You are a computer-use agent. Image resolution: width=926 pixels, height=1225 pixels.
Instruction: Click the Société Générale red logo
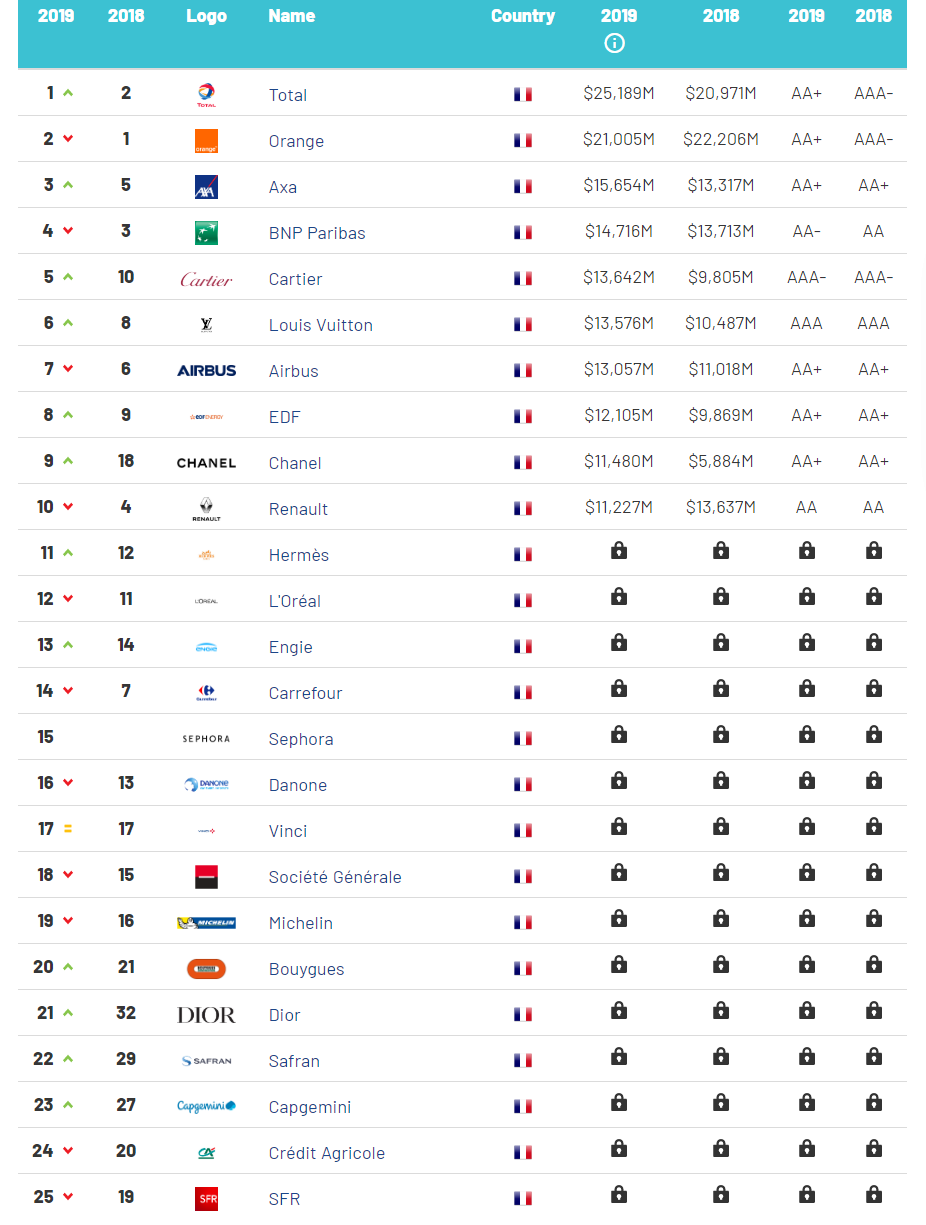pos(206,877)
